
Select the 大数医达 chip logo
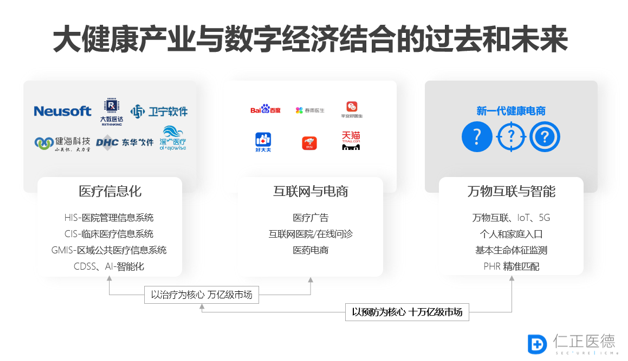pos(112,112)
